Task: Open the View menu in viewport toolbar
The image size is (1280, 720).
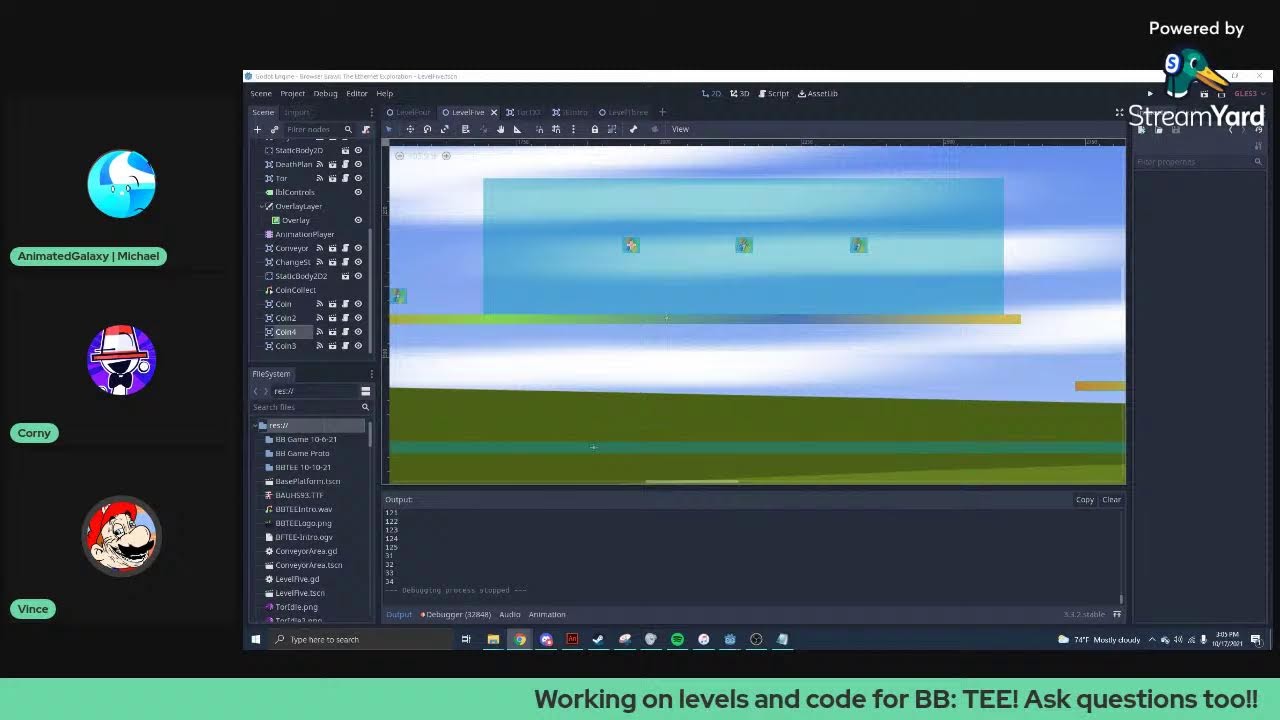Action: [x=680, y=129]
